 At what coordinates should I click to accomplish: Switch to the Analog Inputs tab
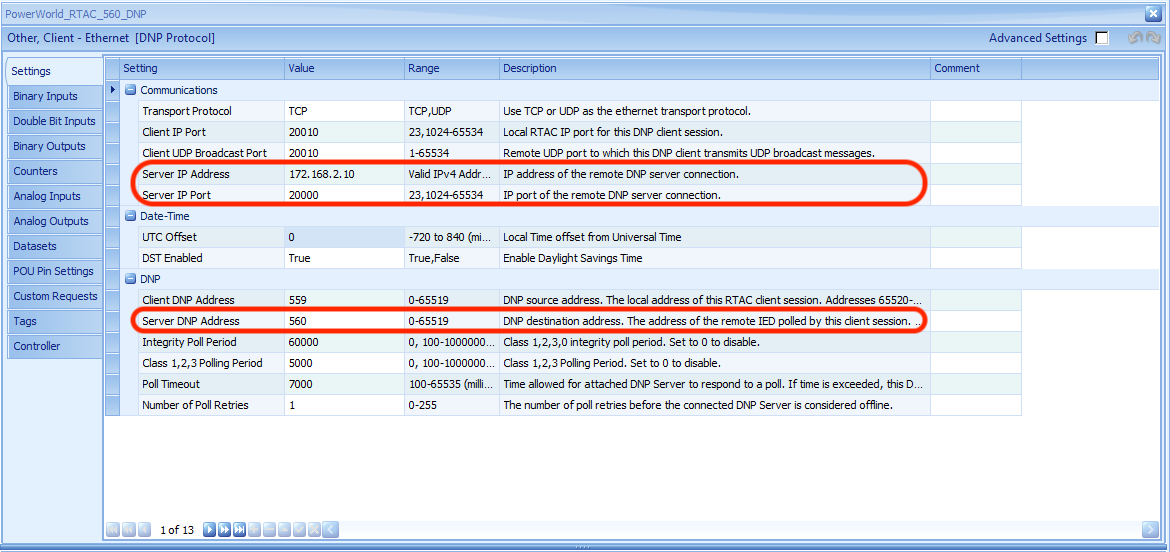click(55, 196)
